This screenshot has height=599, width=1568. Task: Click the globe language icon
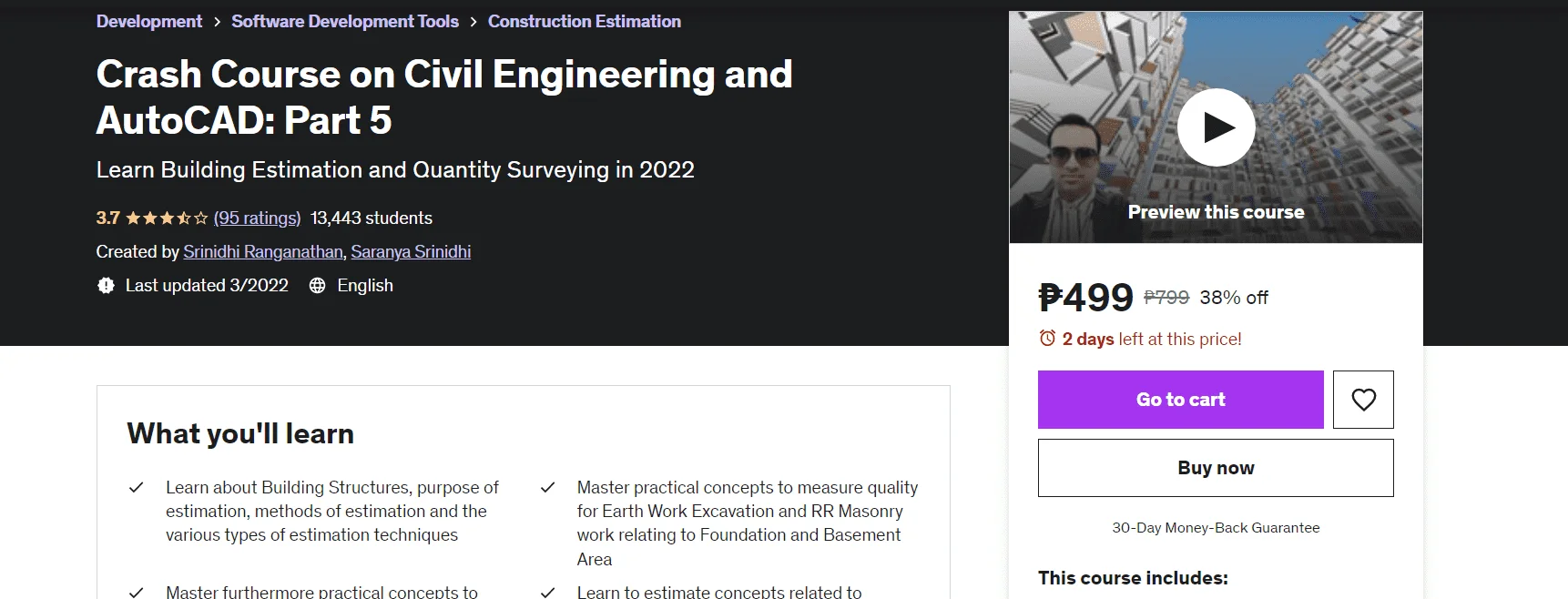pyautogui.click(x=317, y=286)
